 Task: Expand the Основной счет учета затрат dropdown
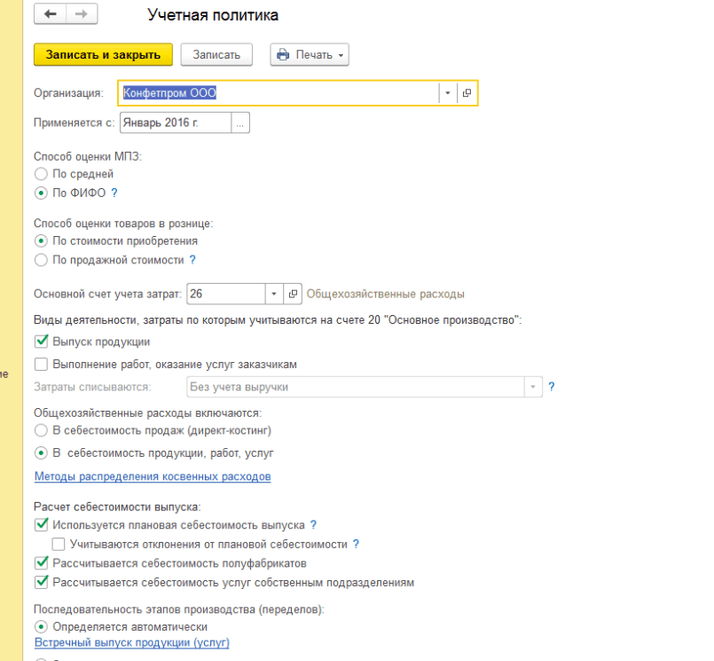pos(273,294)
